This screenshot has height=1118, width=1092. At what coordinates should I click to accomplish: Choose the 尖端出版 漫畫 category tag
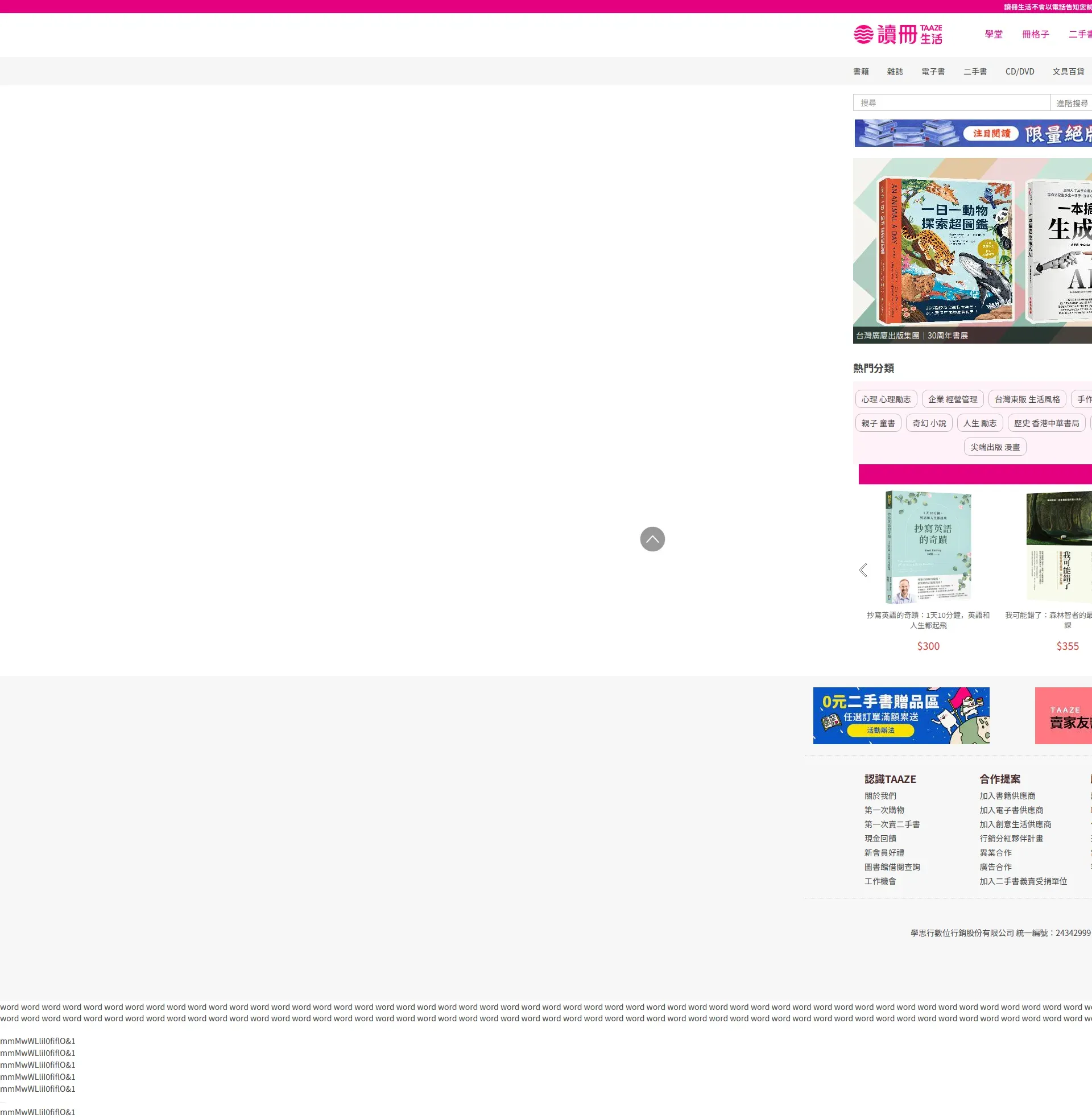point(995,447)
